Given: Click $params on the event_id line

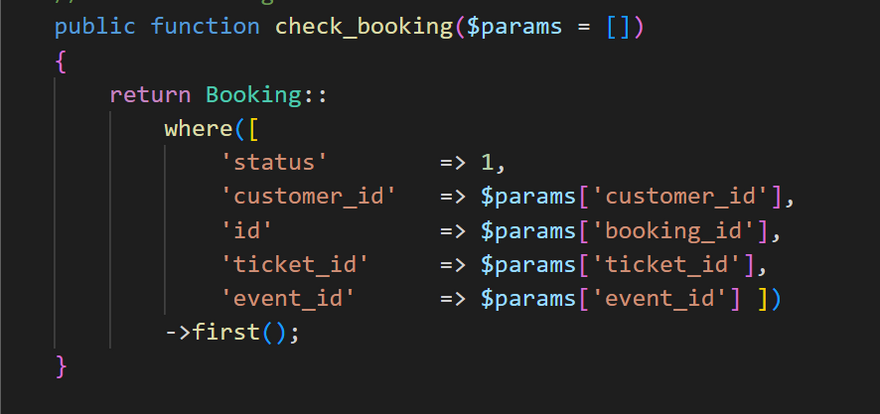Looking at the screenshot, I should 520,299.
